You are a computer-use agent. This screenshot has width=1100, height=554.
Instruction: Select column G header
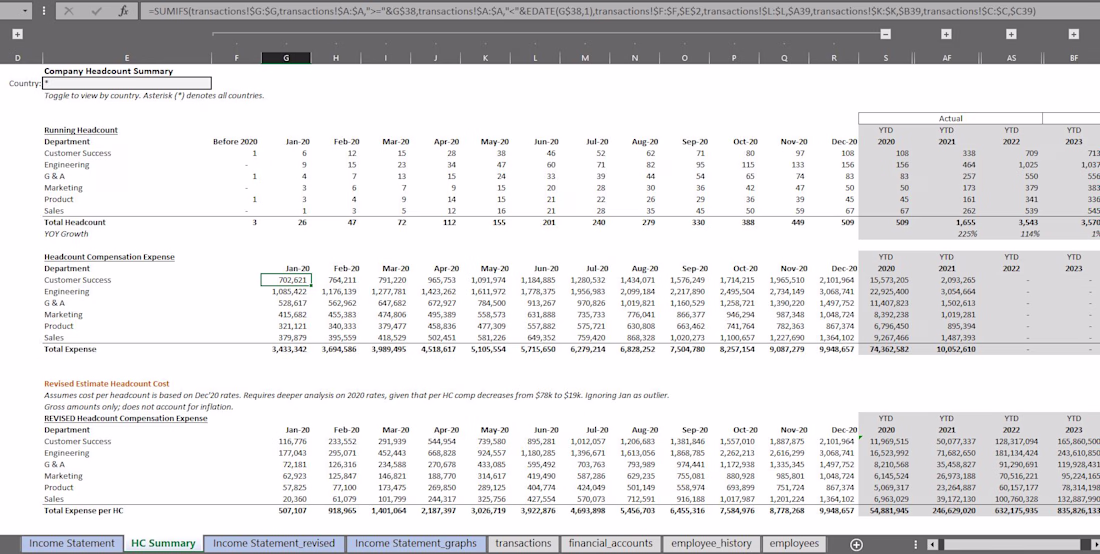click(x=286, y=58)
